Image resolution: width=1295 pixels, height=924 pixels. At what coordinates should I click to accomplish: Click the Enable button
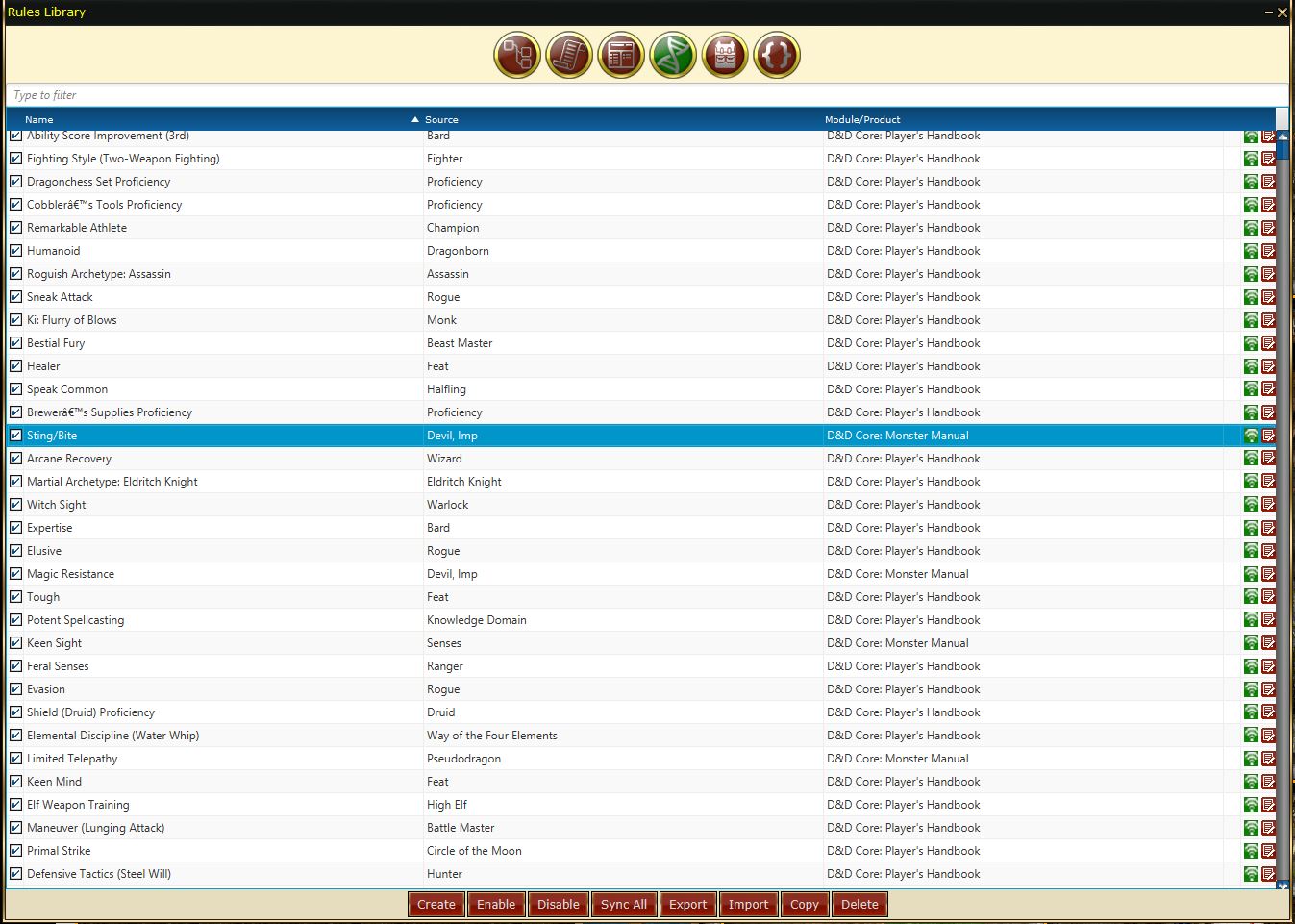pos(496,904)
